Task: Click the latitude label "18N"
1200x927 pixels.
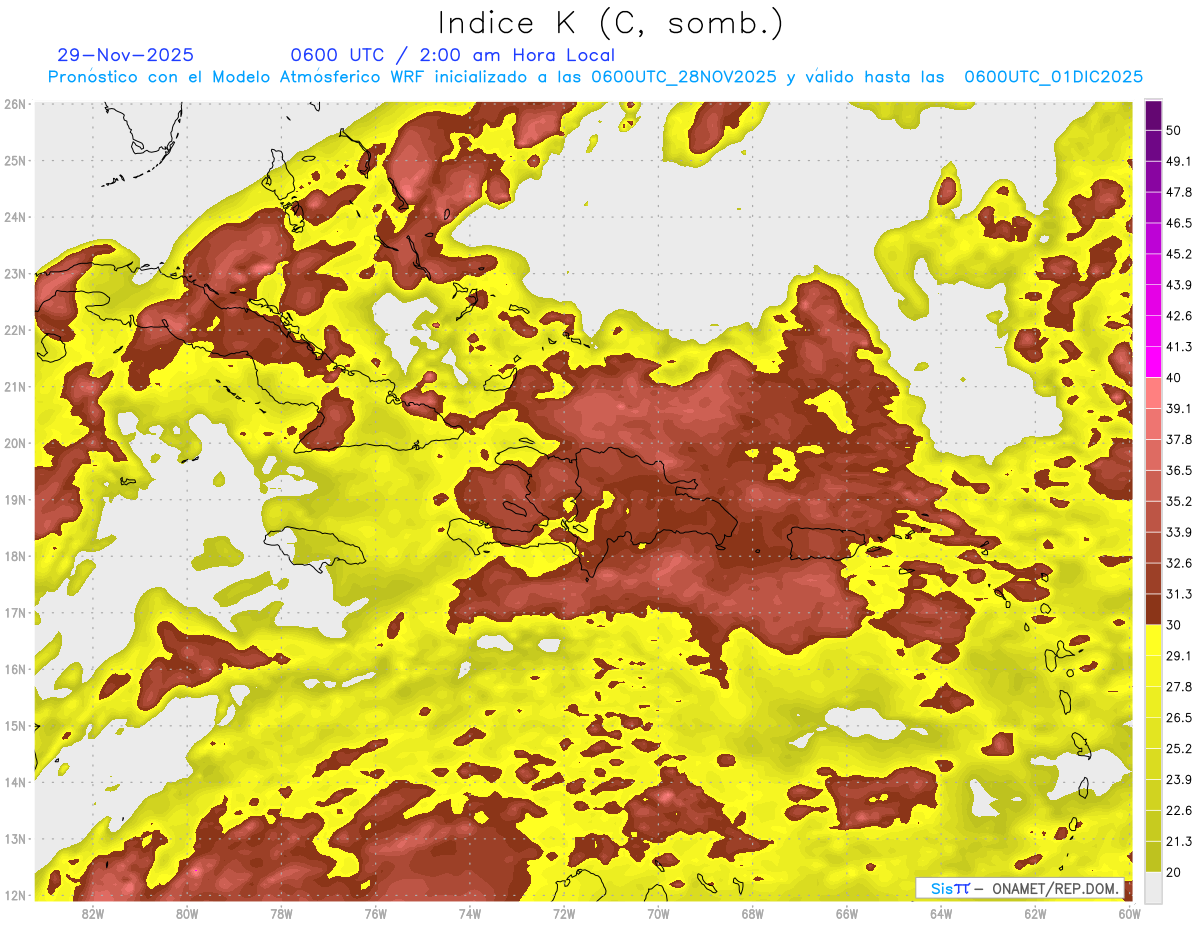Action: (x=14, y=556)
